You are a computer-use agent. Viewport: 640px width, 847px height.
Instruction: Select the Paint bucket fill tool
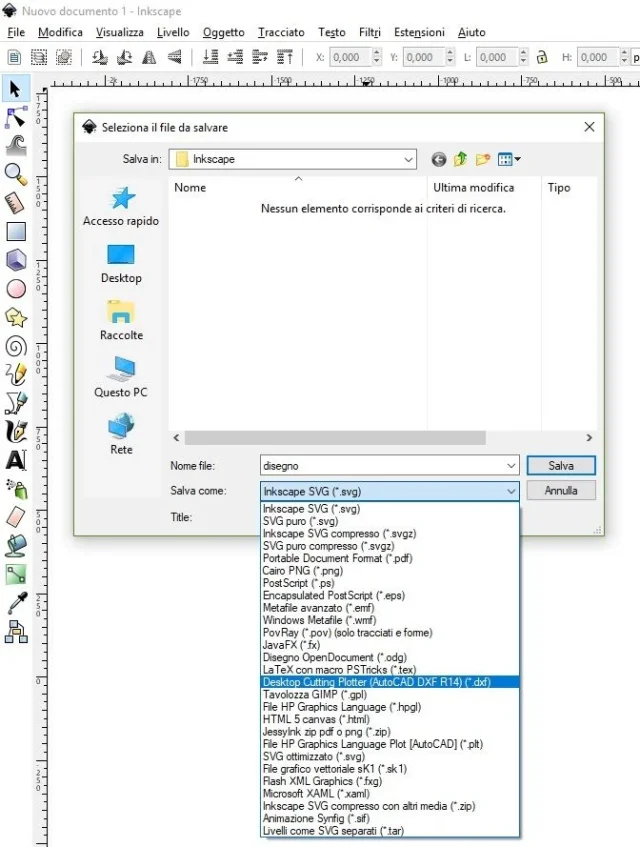(x=16, y=546)
